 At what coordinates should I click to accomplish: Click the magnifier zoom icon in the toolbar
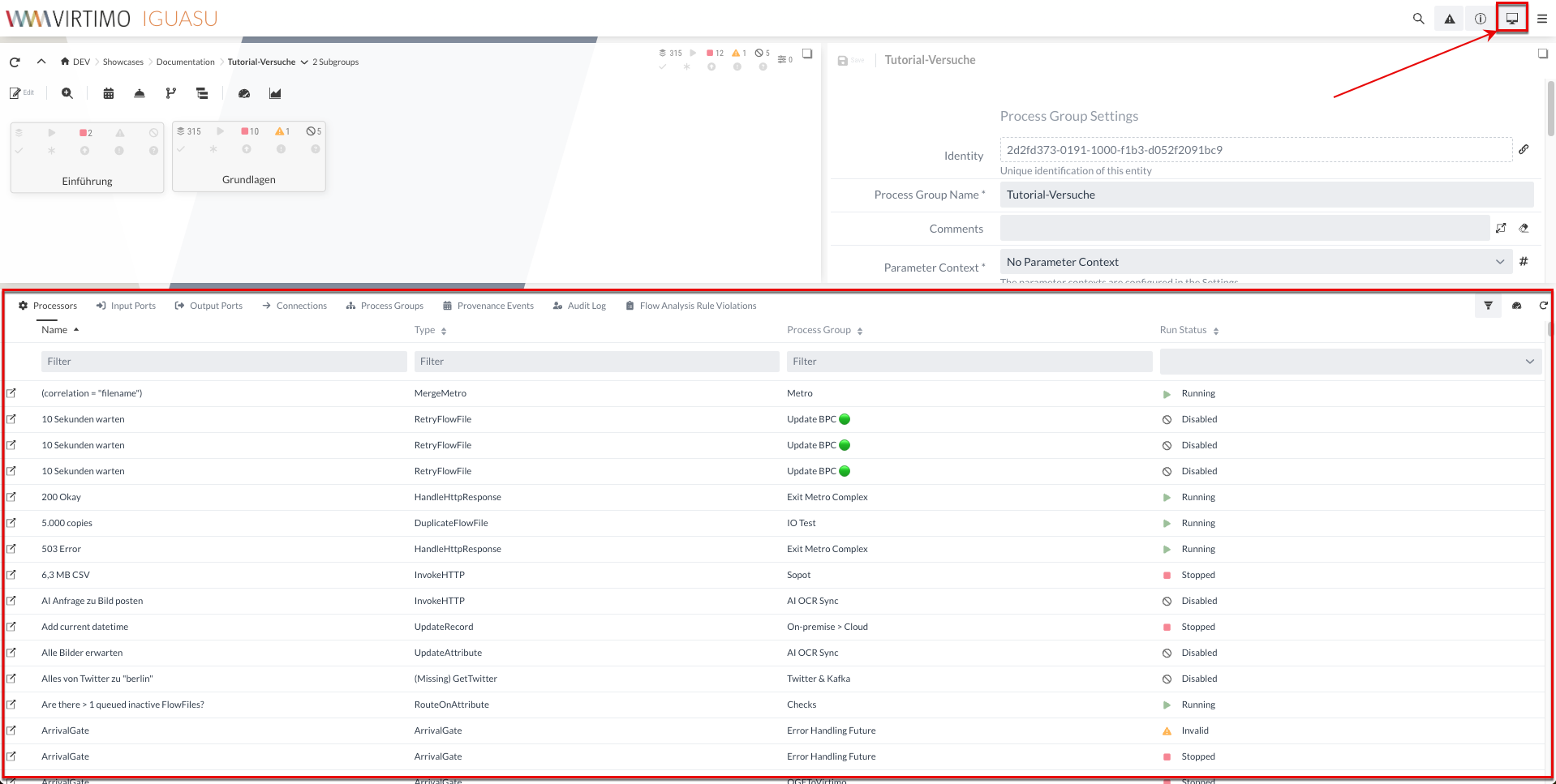point(67,93)
